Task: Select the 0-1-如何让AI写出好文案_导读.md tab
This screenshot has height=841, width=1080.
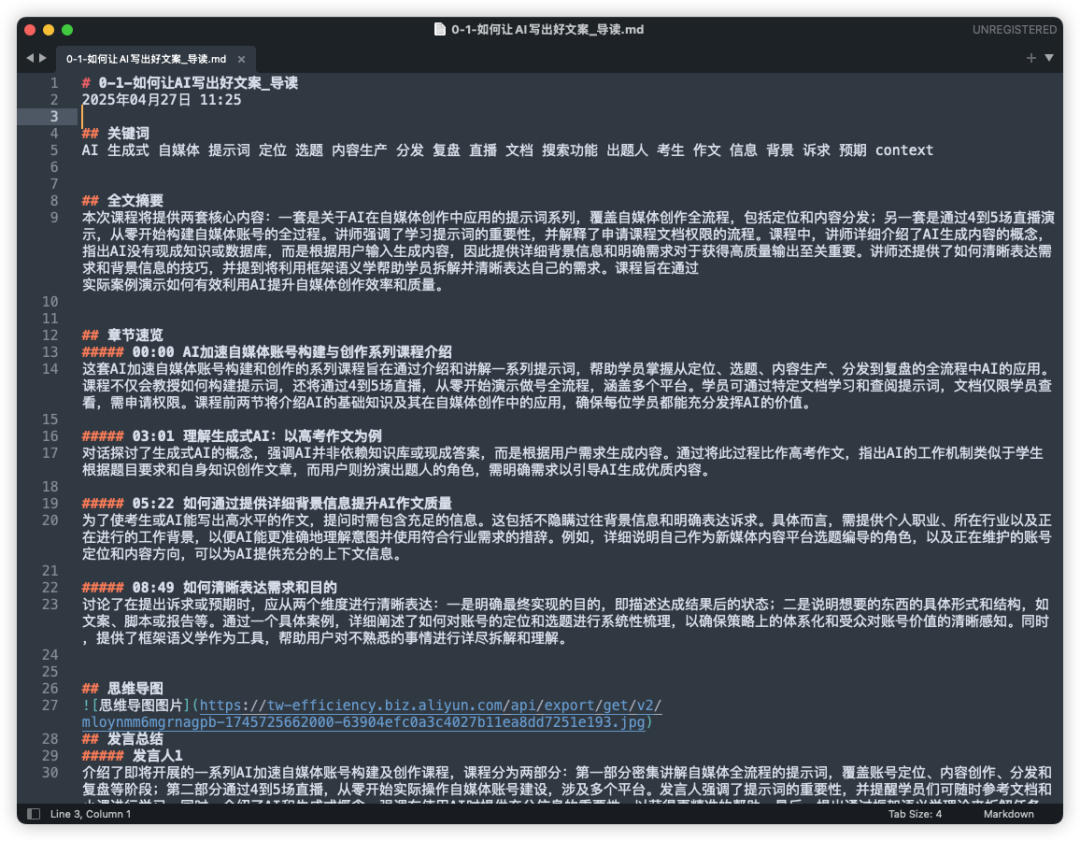Action: click(146, 59)
